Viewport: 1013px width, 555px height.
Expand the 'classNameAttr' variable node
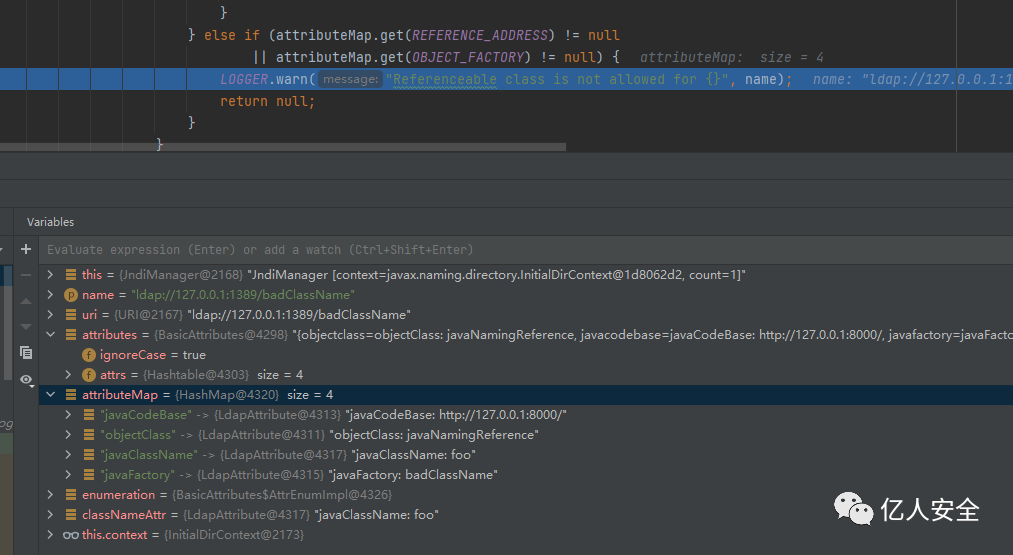click(x=50, y=515)
